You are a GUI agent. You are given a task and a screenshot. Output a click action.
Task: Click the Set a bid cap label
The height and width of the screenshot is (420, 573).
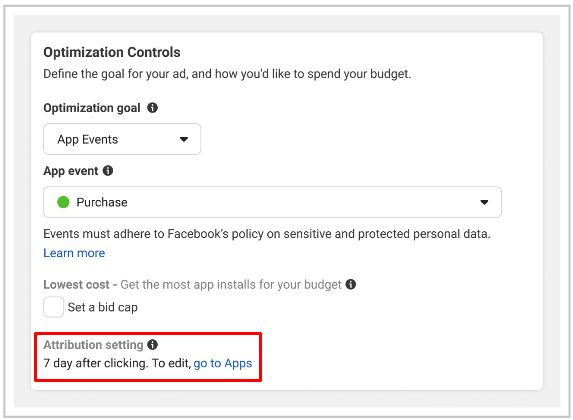pos(103,307)
